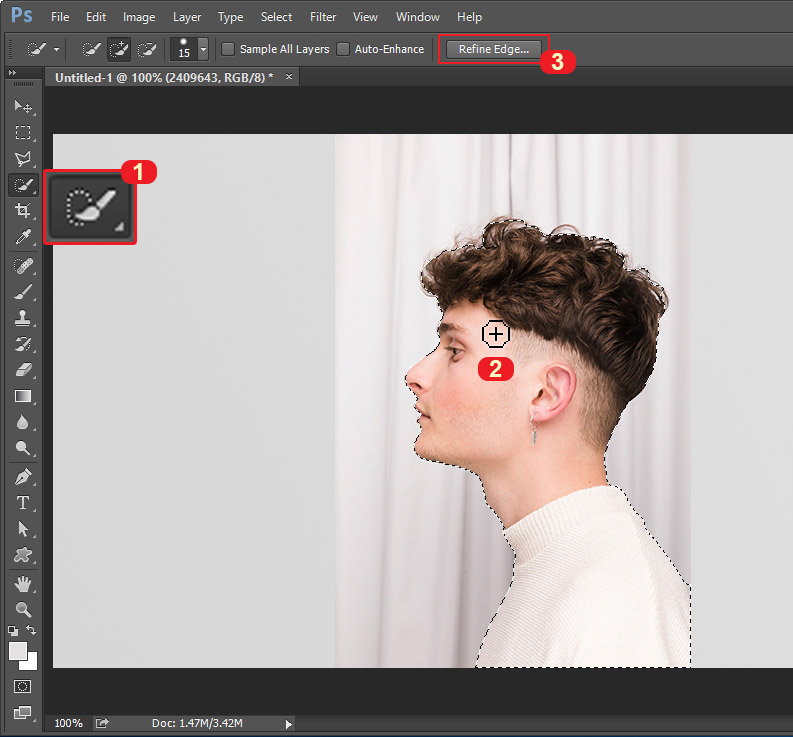Viewport: 793px width, 737px height.
Task: Select the History Brush tool
Action: click(23, 344)
